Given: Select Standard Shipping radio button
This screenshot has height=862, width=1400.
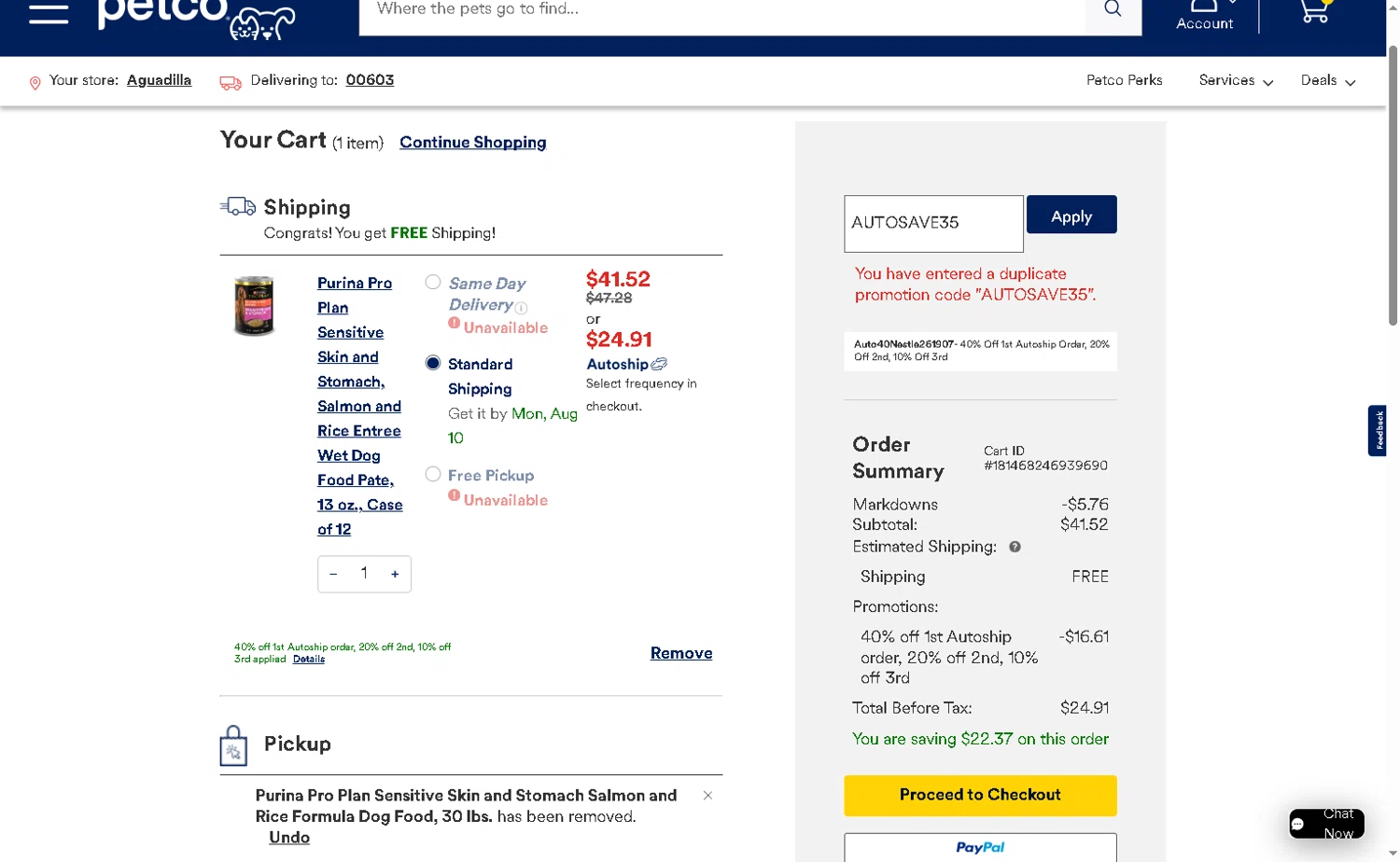Looking at the screenshot, I should click(x=433, y=363).
